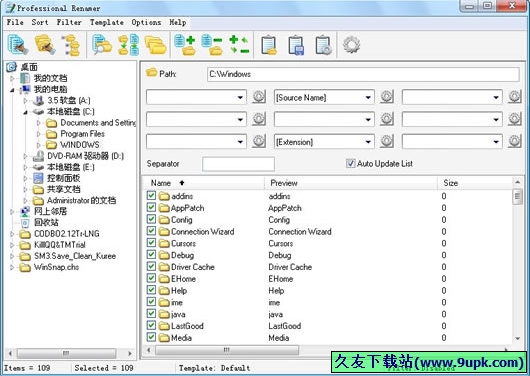The width and height of the screenshot is (530, 376).
Task: Sort list by Name column header
Action: (x=203, y=183)
